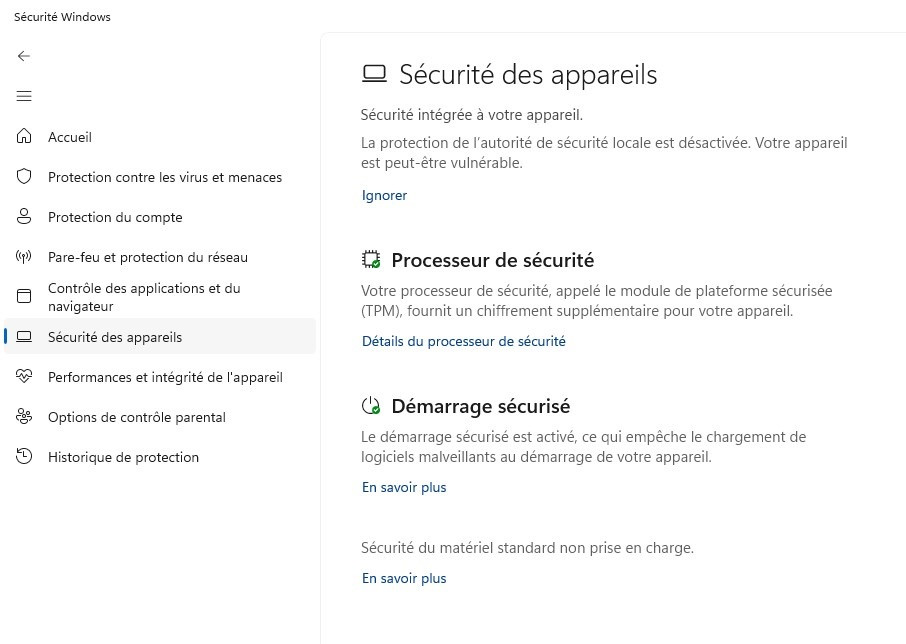Click the Accueil home icon
The height and width of the screenshot is (644, 906).
[24, 137]
